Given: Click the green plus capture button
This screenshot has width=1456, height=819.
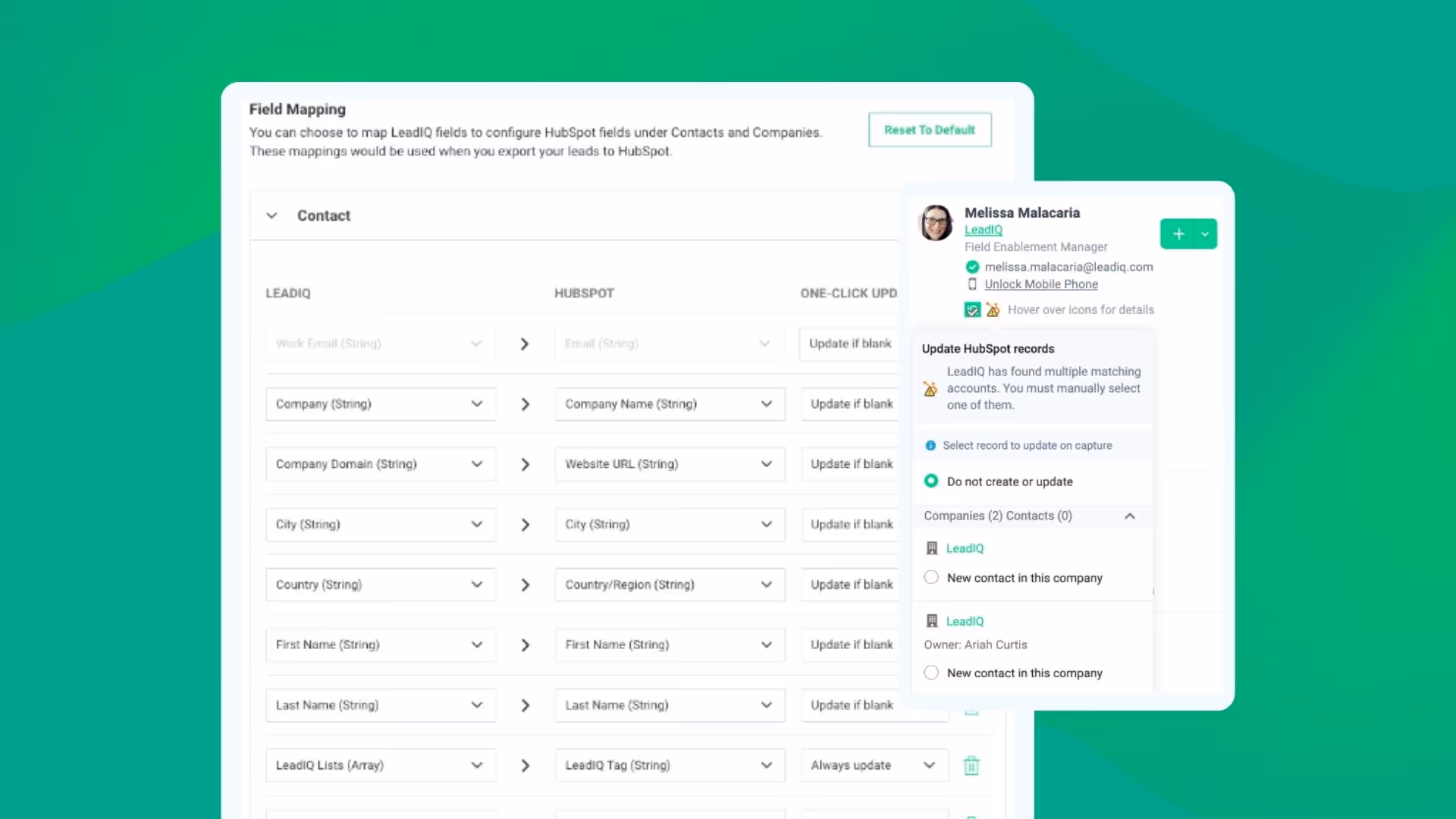Looking at the screenshot, I should tap(1178, 234).
